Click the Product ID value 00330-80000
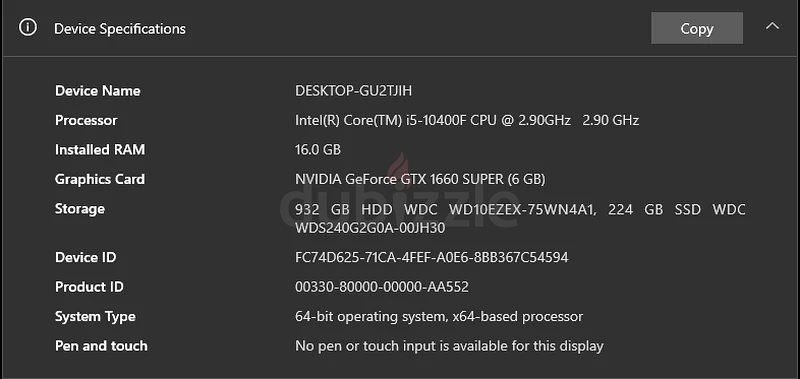 click(382, 287)
